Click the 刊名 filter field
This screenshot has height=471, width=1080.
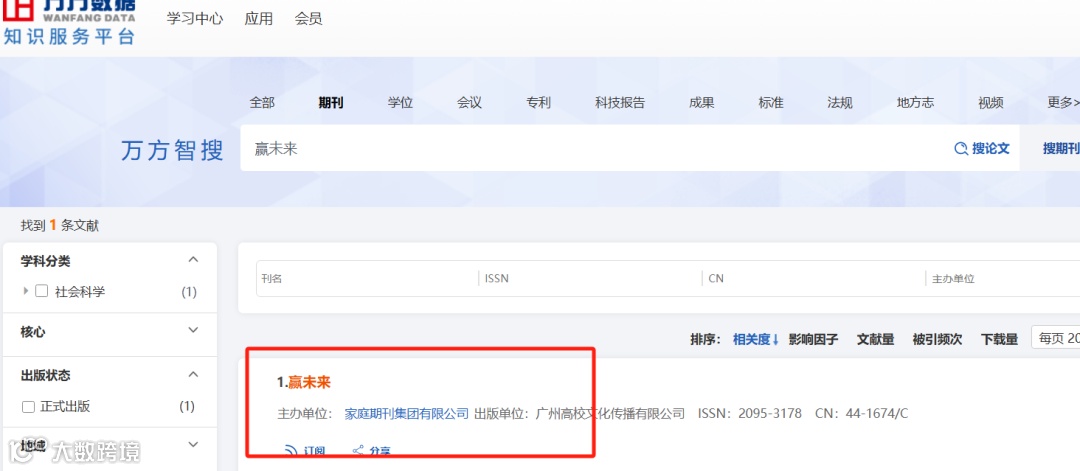[x=367, y=279]
